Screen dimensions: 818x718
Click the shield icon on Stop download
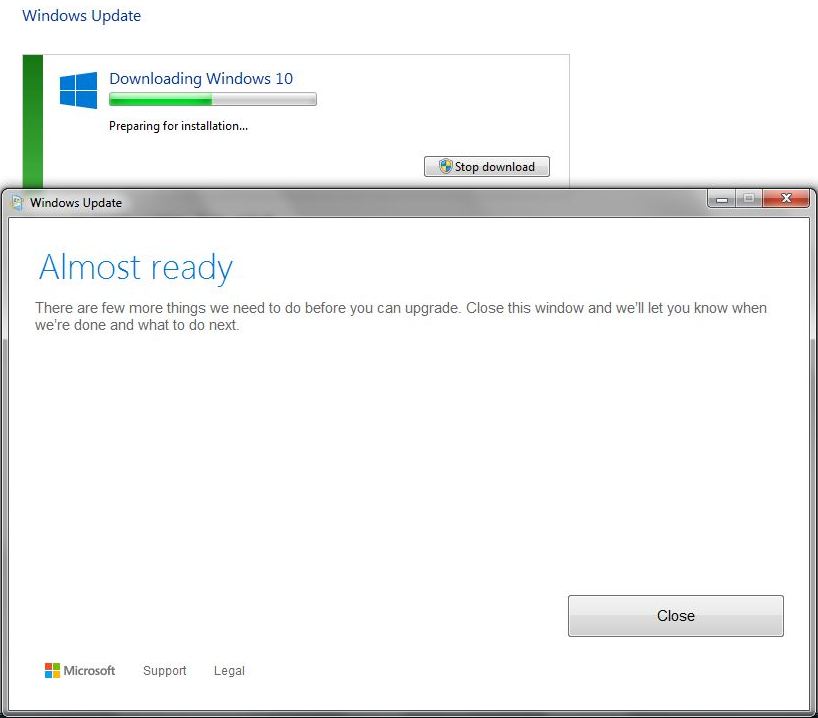(x=446, y=166)
